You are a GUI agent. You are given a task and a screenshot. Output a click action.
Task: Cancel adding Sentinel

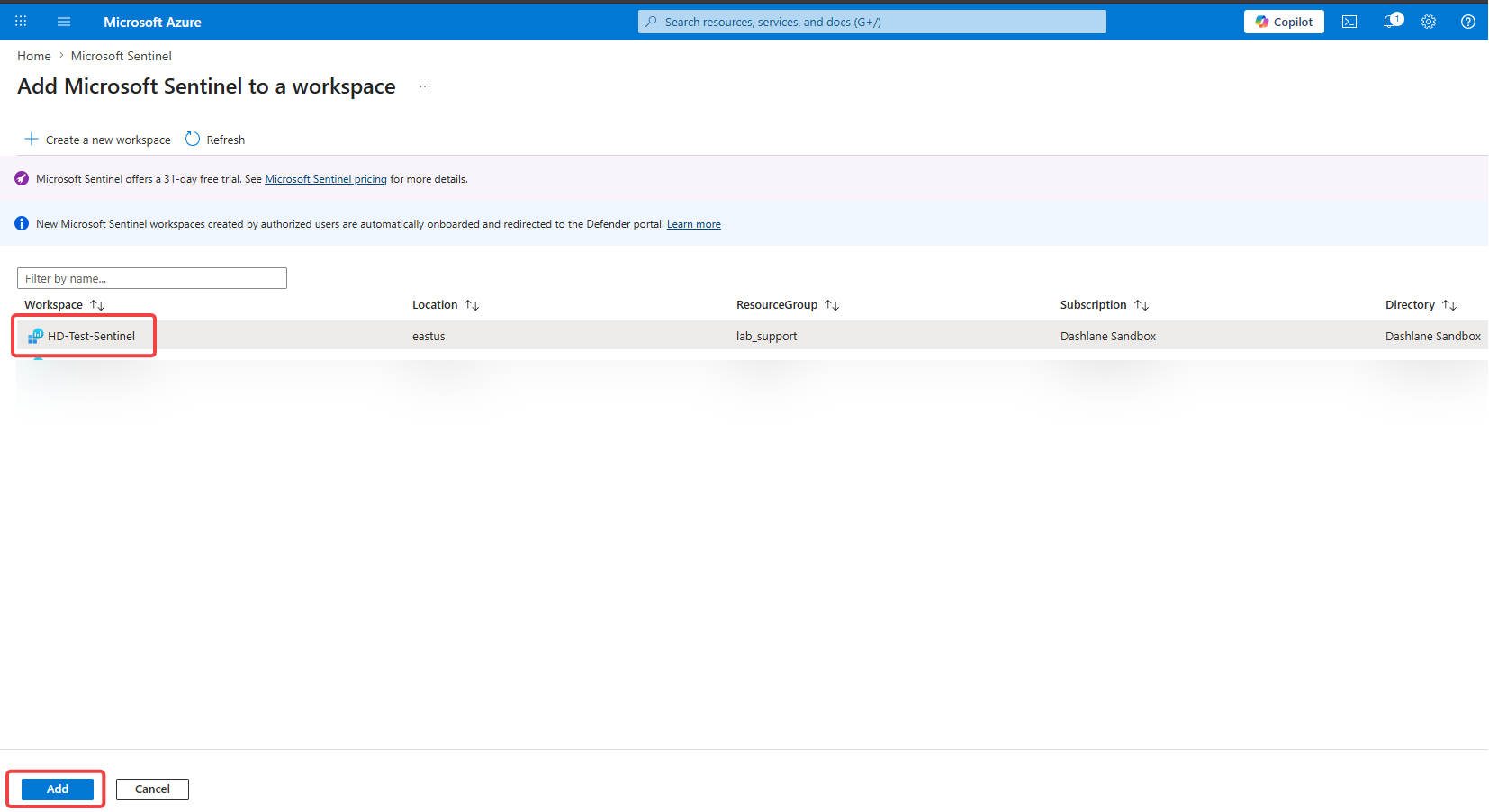coord(152,789)
